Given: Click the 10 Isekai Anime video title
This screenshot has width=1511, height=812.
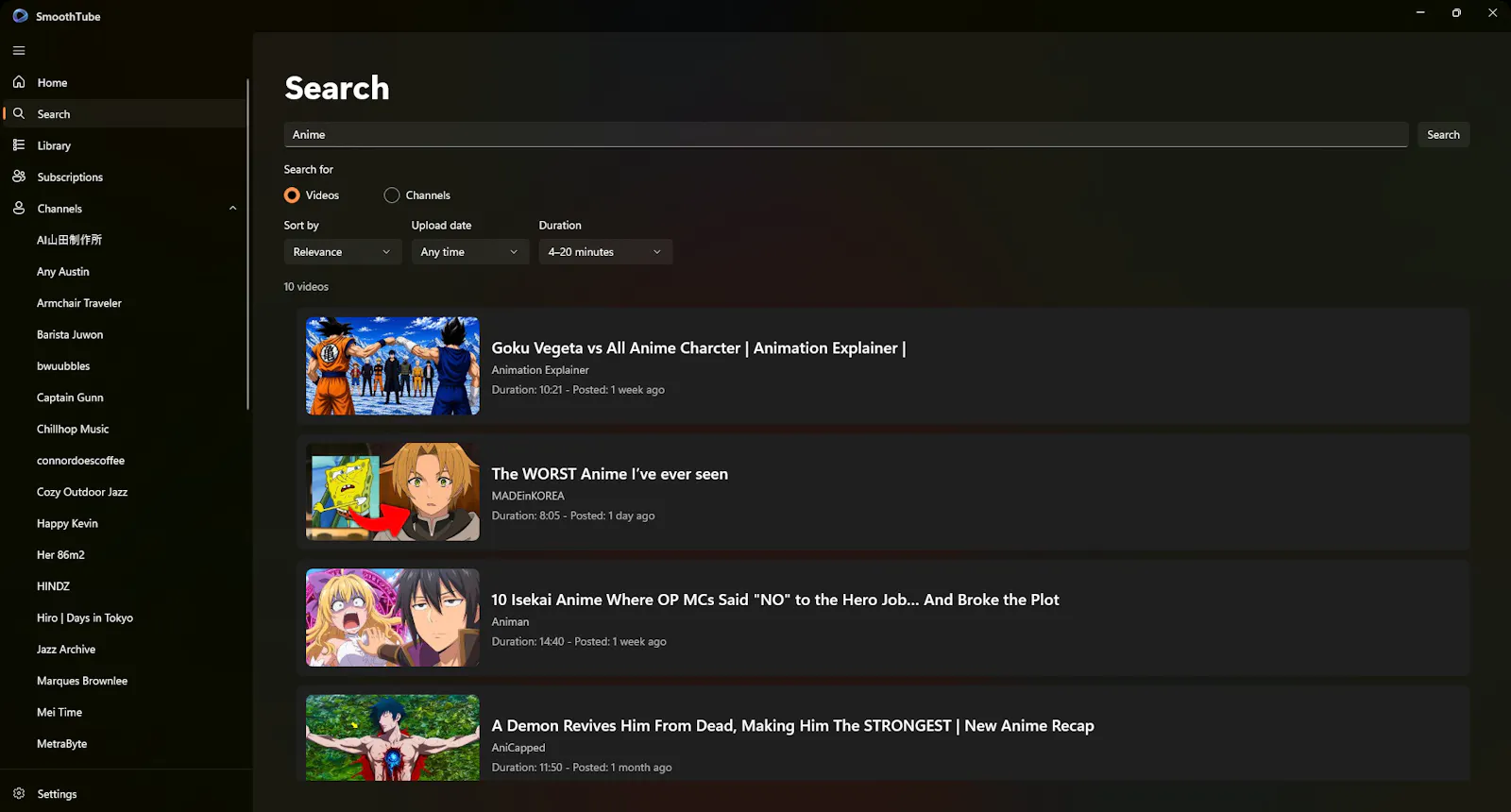Looking at the screenshot, I should point(774,600).
